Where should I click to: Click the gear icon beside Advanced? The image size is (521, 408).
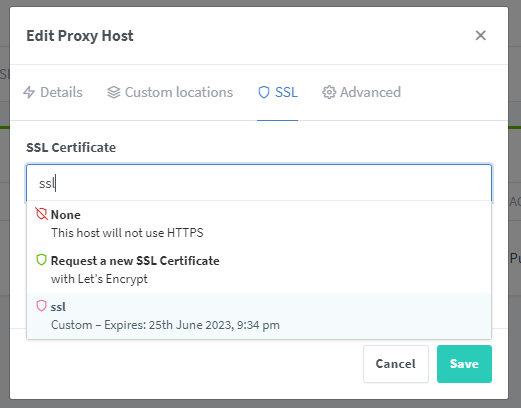click(329, 92)
